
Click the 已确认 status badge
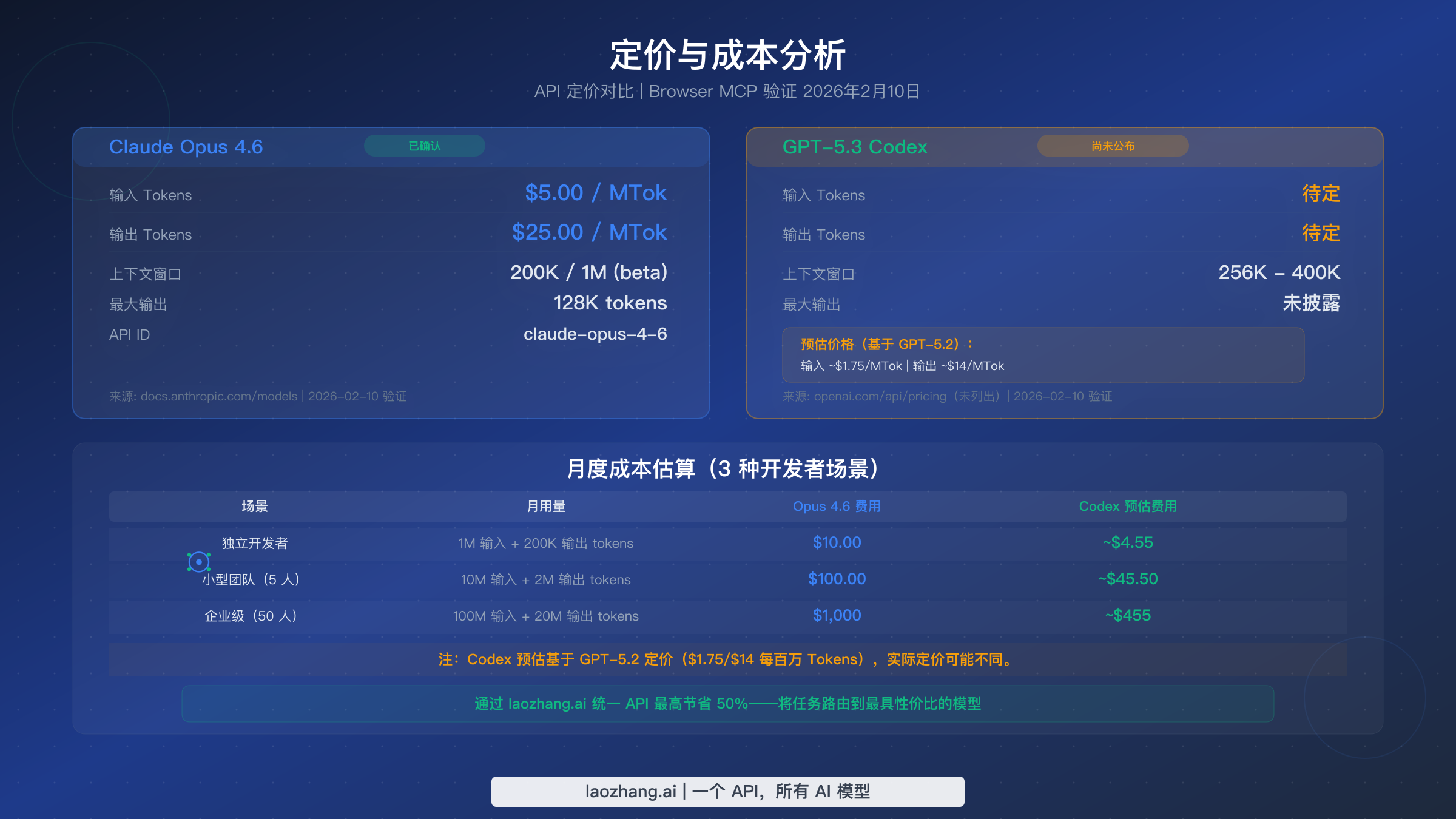click(424, 146)
